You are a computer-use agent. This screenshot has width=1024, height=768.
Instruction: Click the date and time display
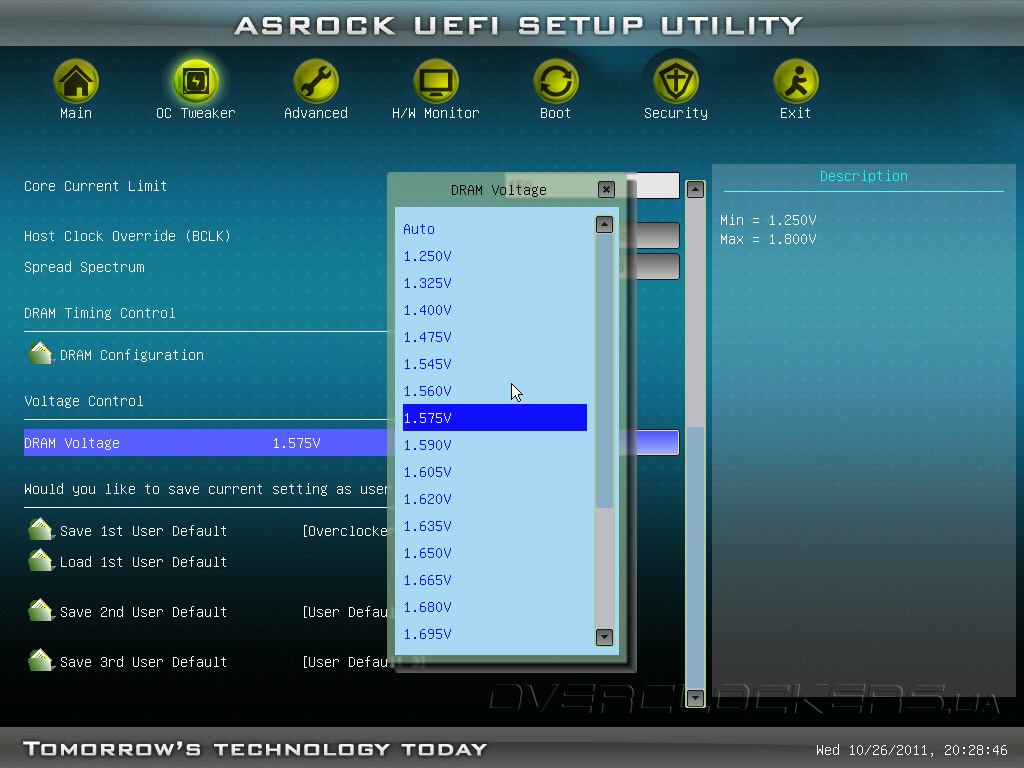pos(911,750)
